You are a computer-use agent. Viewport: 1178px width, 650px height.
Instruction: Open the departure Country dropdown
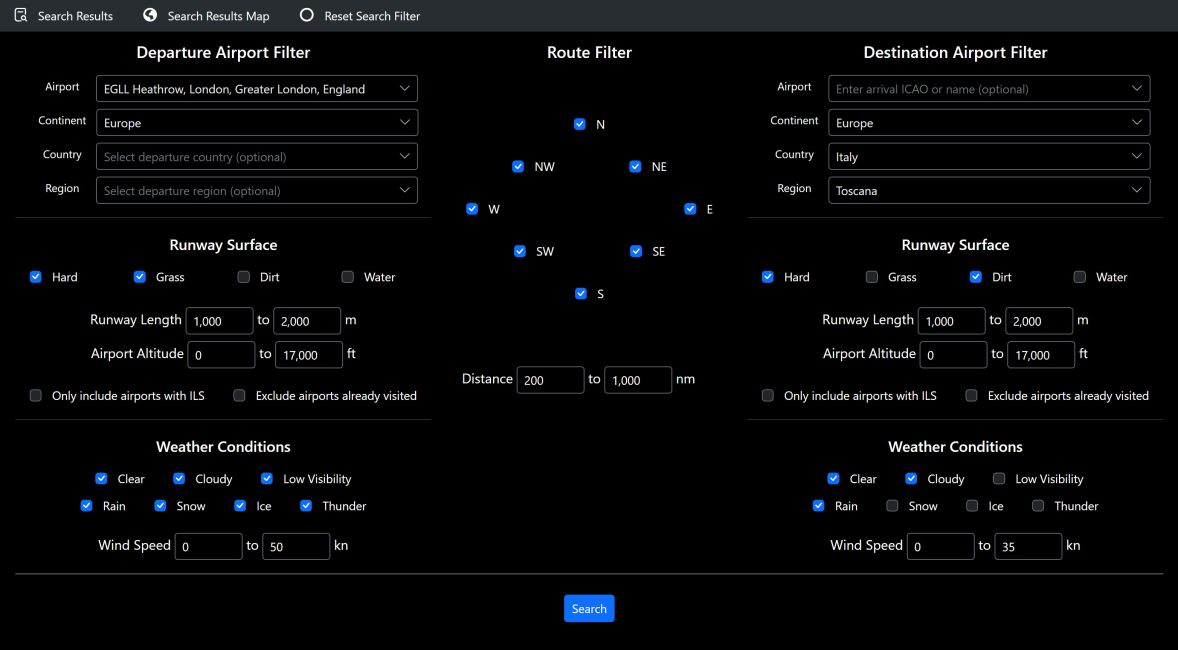[x=256, y=156]
